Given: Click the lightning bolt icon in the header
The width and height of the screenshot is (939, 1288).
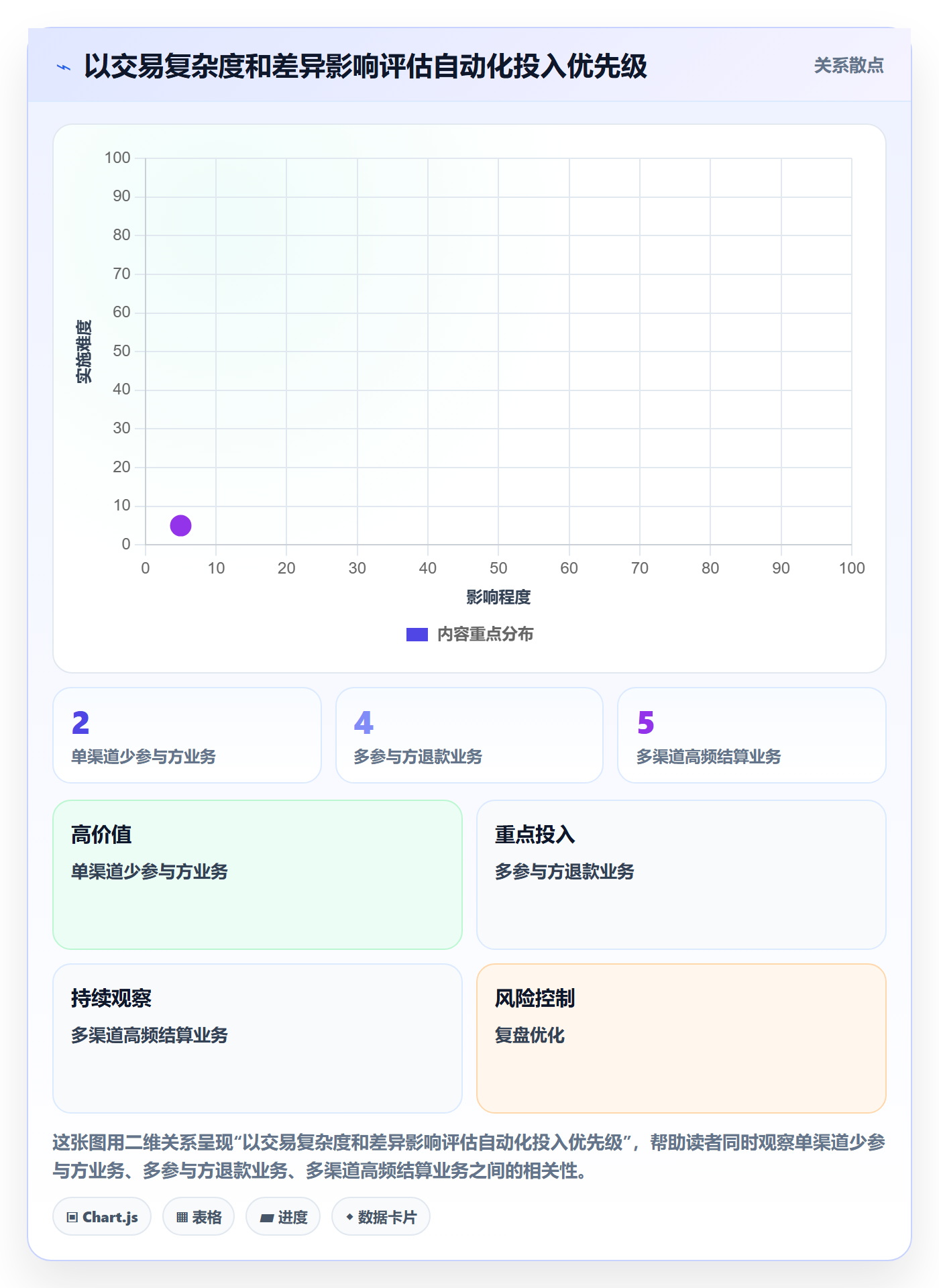Looking at the screenshot, I should click(x=64, y=67).
